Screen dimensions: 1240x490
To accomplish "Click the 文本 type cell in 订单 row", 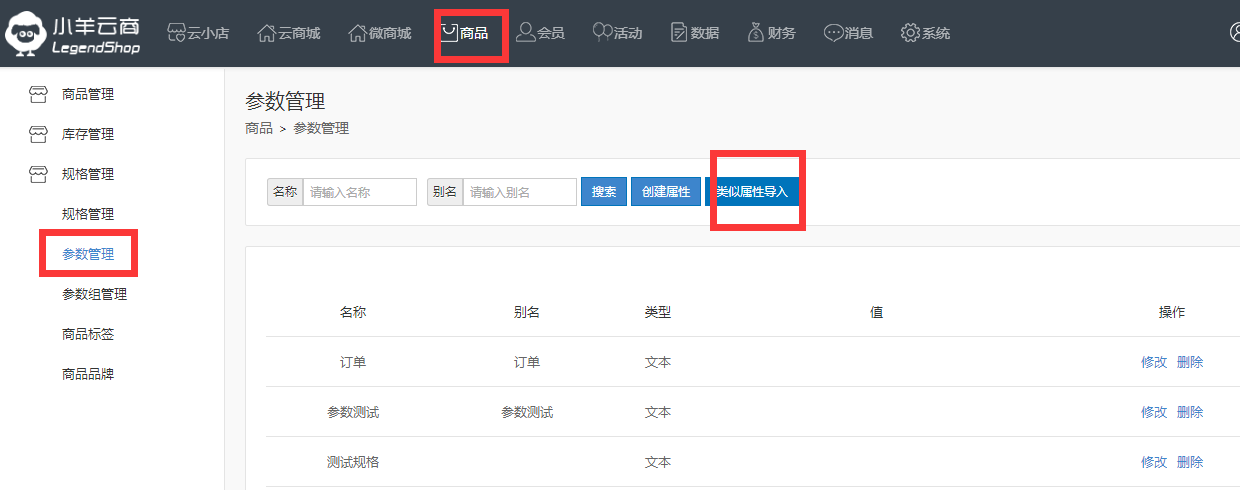I will tap(658, 362).
